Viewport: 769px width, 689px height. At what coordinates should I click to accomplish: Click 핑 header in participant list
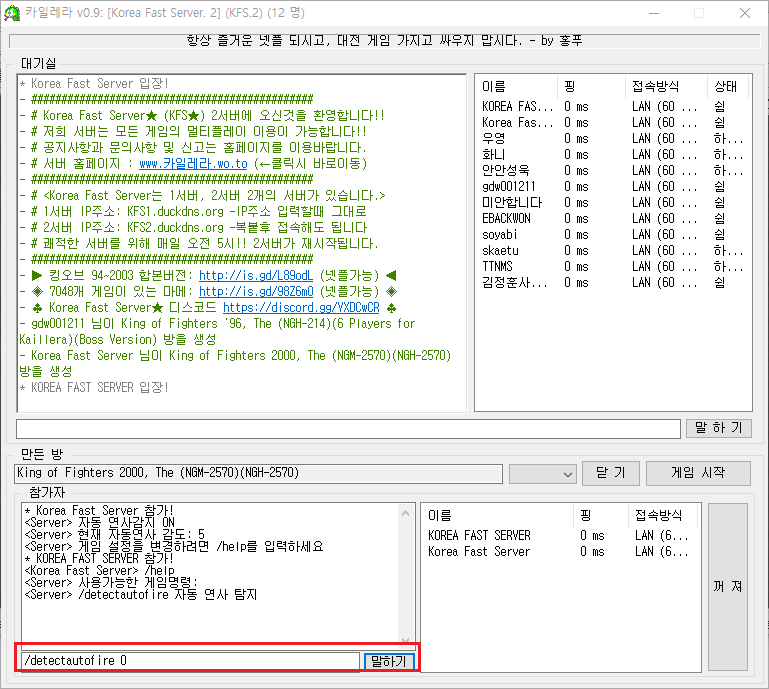[x=601, y=515]
